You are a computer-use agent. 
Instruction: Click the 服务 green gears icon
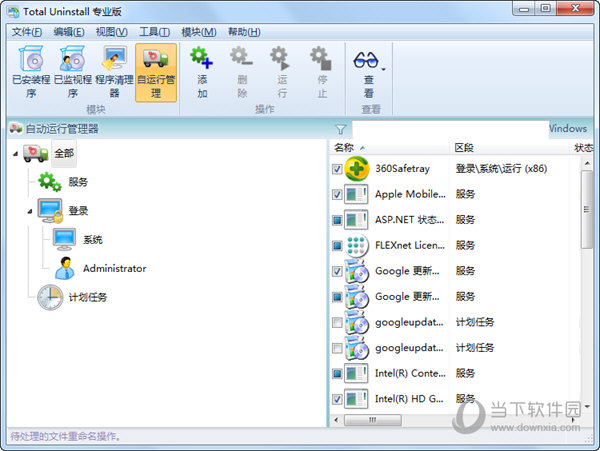pyautogui.click(x=50, y=182)
